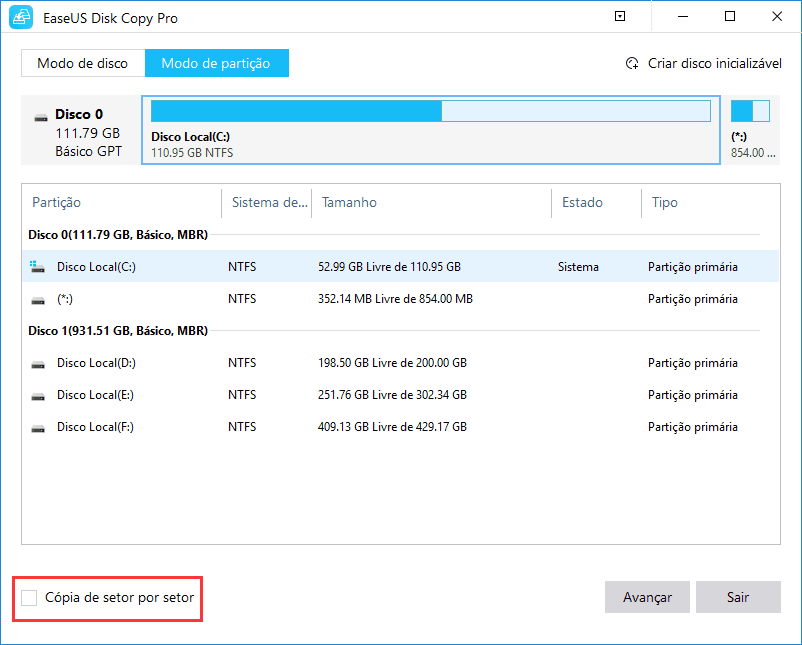This screenshot has width=802, height=645.
Task: Click the Avançar button
Action: click(x=647, y=597)
